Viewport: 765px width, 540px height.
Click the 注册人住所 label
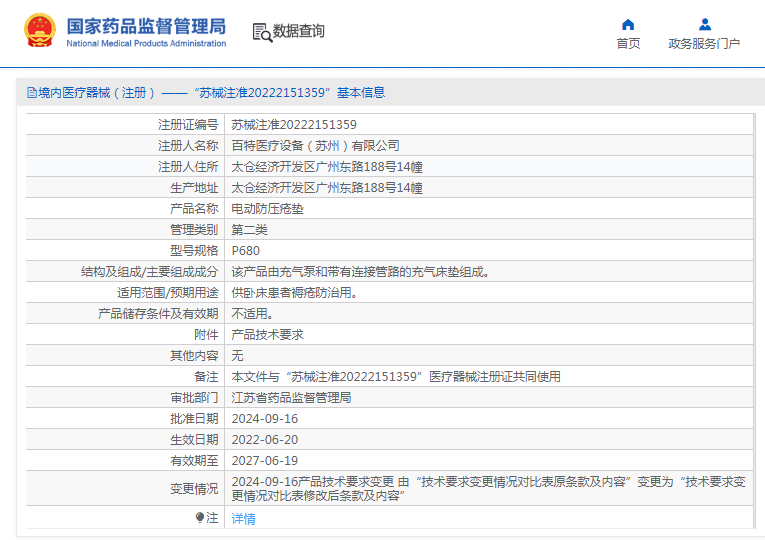click(x=188, y=167)
